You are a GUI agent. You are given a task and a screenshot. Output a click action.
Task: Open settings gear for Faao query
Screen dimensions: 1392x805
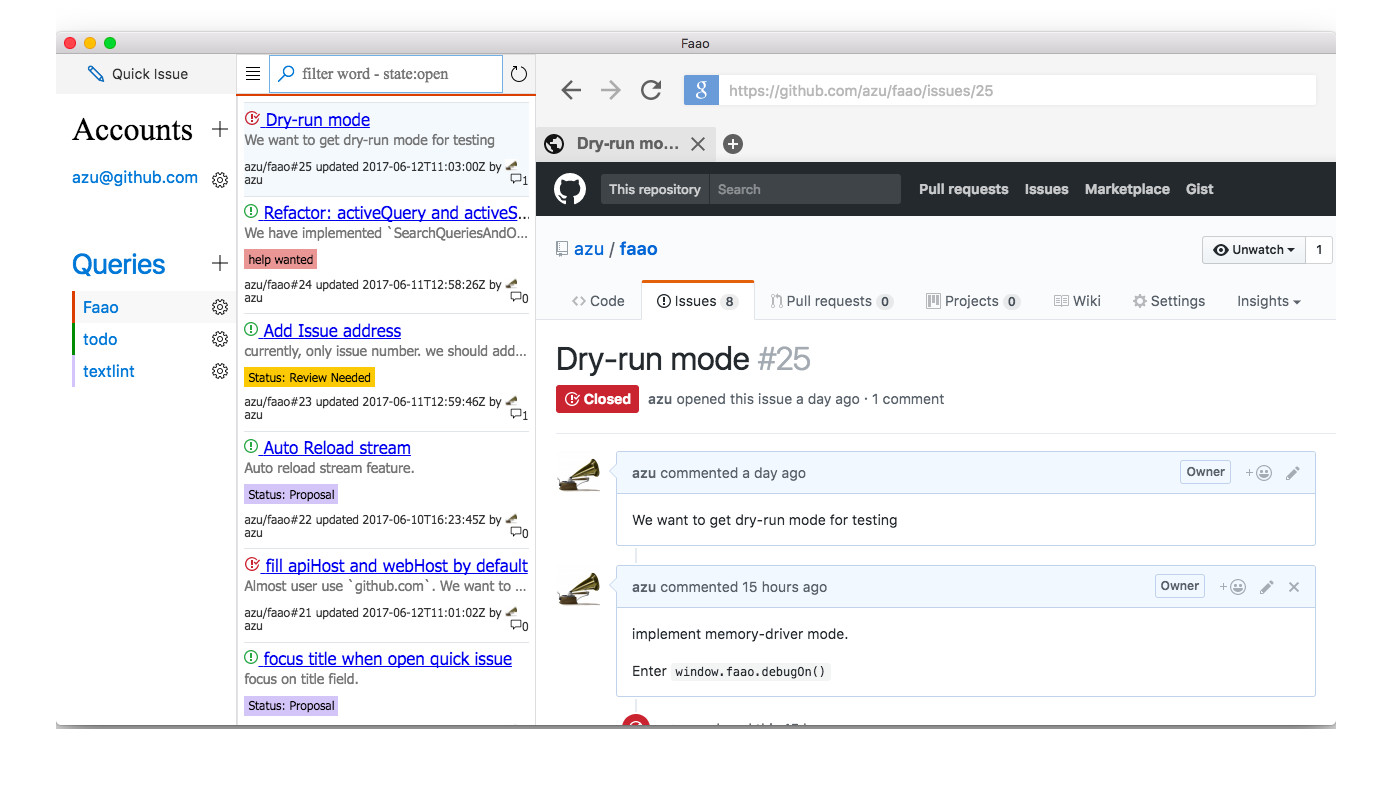click(220, 307)
